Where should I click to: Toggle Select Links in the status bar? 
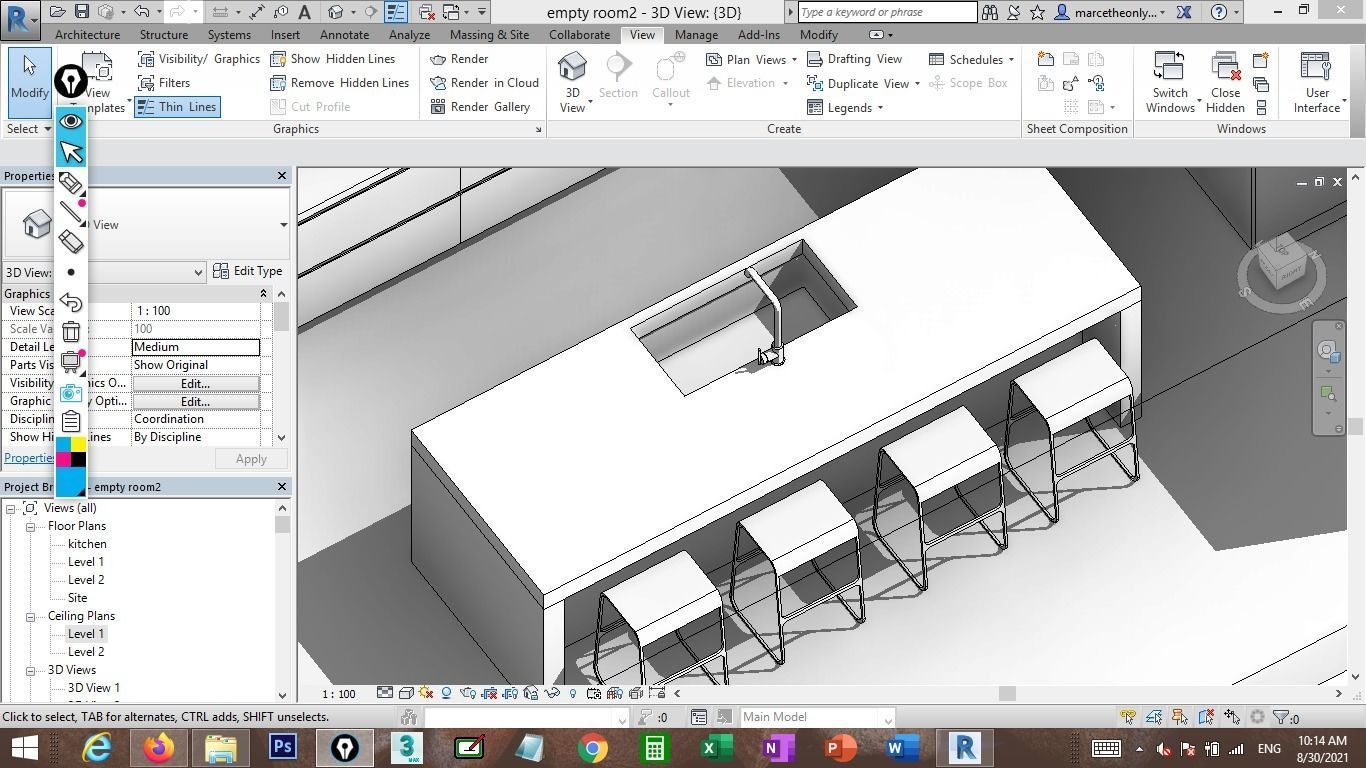(1128, 717)
